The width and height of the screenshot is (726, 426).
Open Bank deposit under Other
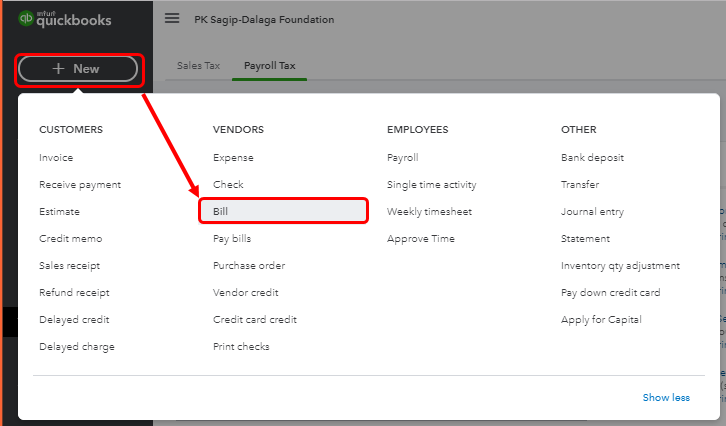592,158
